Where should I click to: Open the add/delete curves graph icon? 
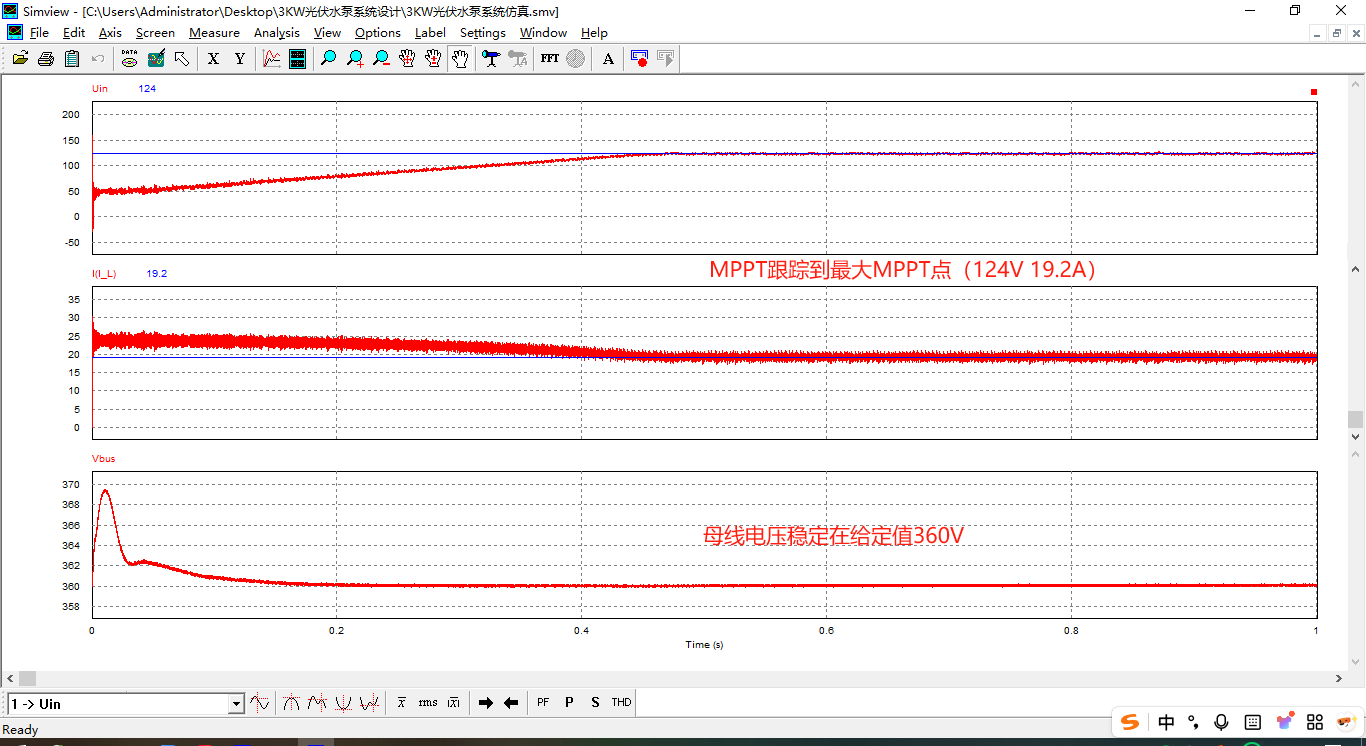click(x=271, y=59)
